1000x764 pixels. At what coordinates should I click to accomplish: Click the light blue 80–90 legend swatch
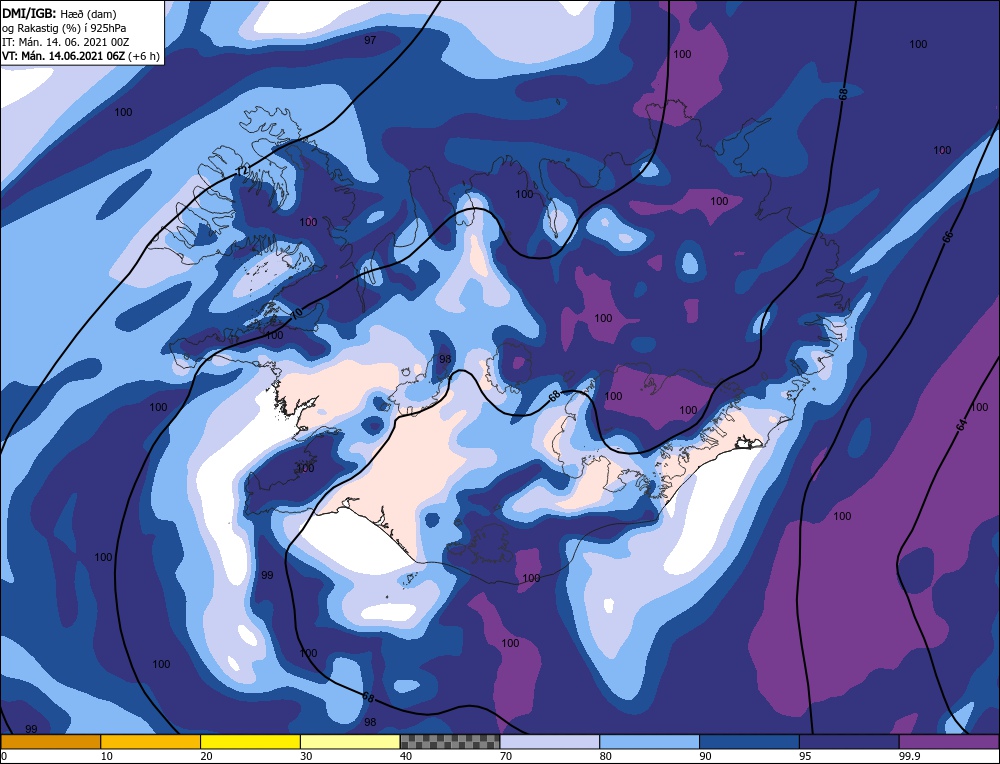pyautogui.click(x=649, y=742)
